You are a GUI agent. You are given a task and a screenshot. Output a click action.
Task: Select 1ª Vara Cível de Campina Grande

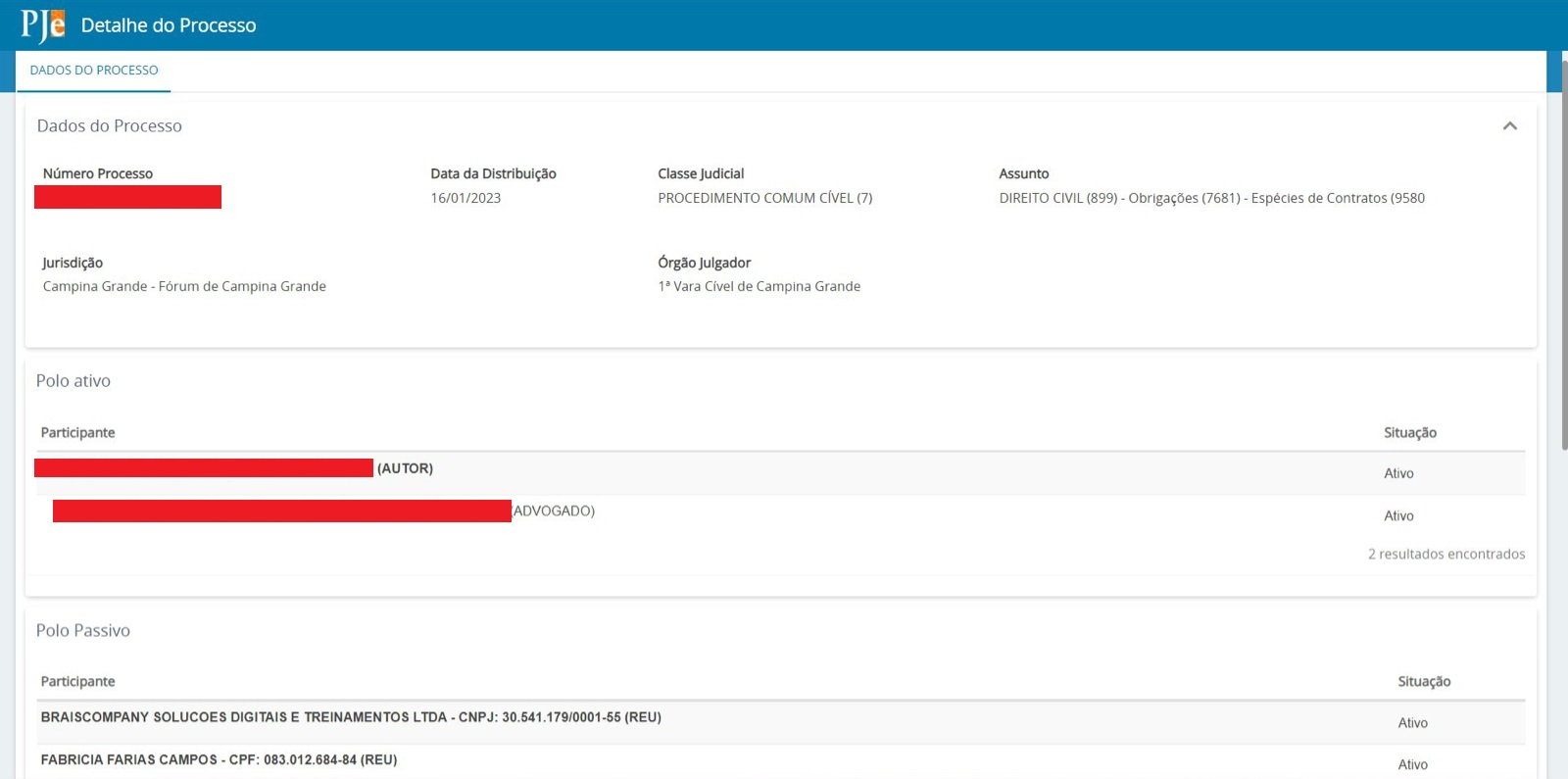pos(759,286)
